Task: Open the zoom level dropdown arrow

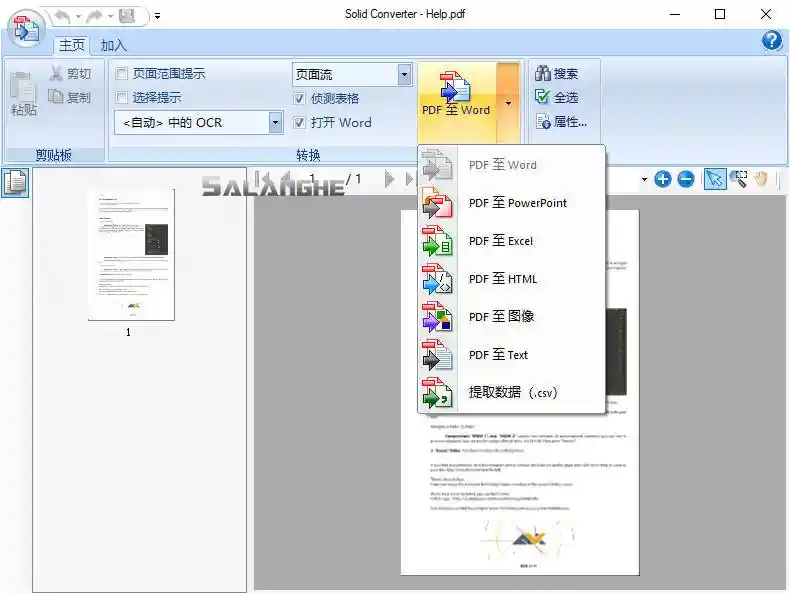Action: coord(644,179)
